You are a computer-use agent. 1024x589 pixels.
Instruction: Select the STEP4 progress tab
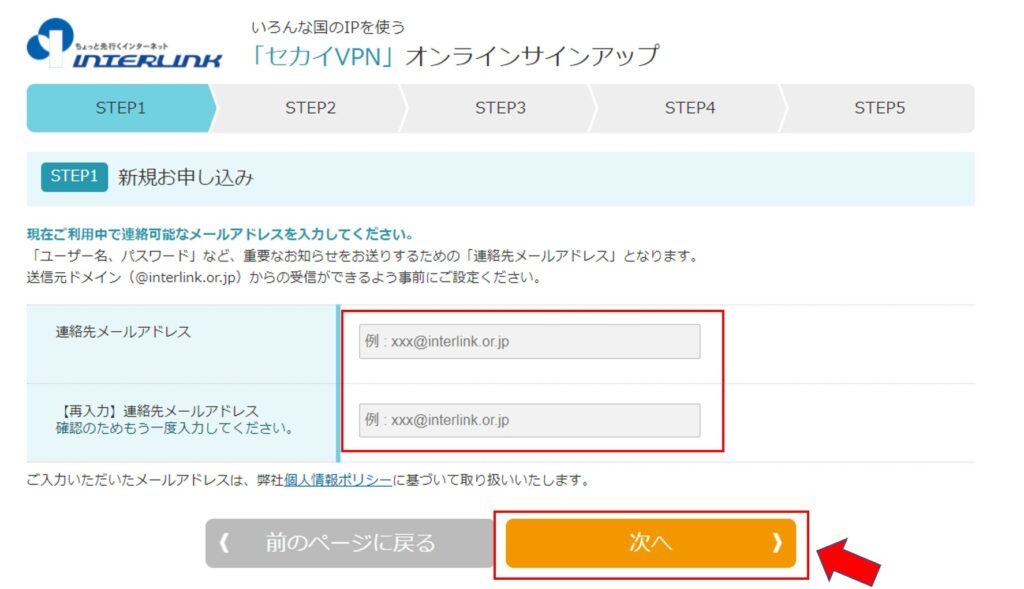pos(690,108)
